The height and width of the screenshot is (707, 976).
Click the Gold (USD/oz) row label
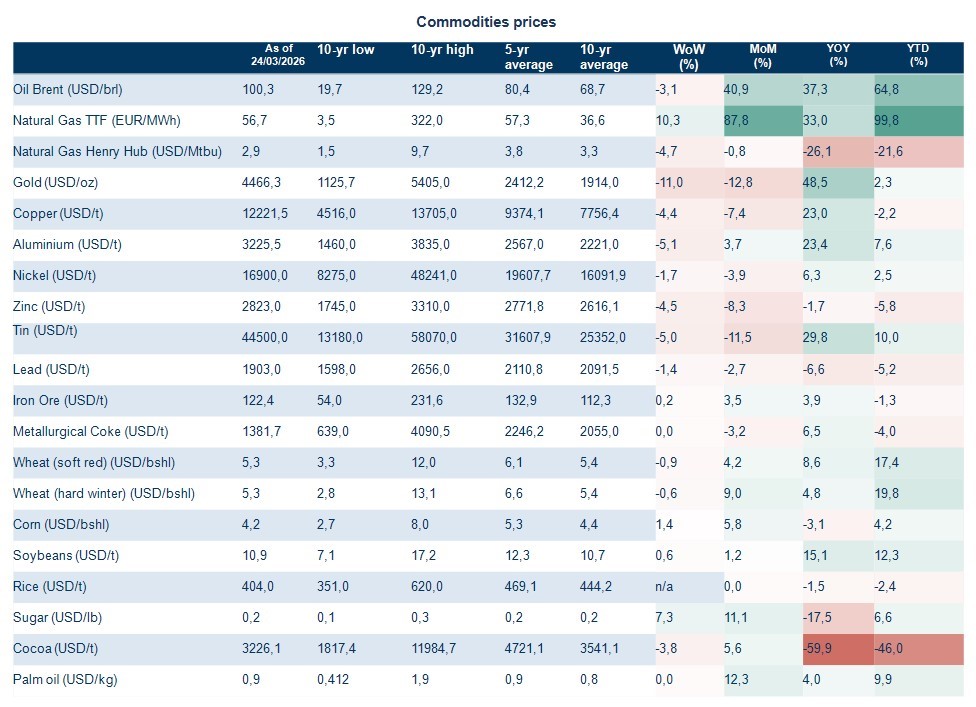pos(55,183)
